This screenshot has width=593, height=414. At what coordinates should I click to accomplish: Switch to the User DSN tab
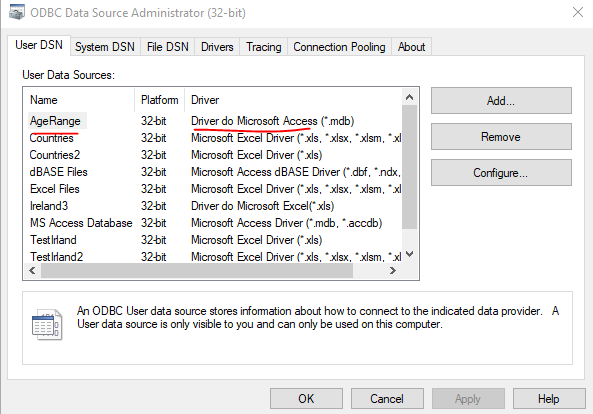39,45
